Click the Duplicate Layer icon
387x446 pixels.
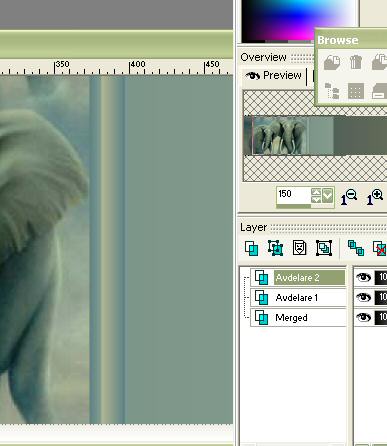point(356,248)
